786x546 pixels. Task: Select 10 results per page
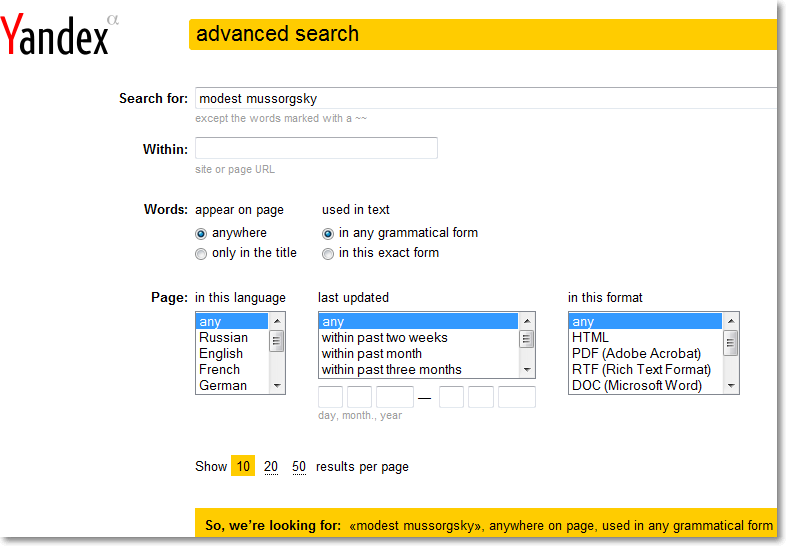243,467
